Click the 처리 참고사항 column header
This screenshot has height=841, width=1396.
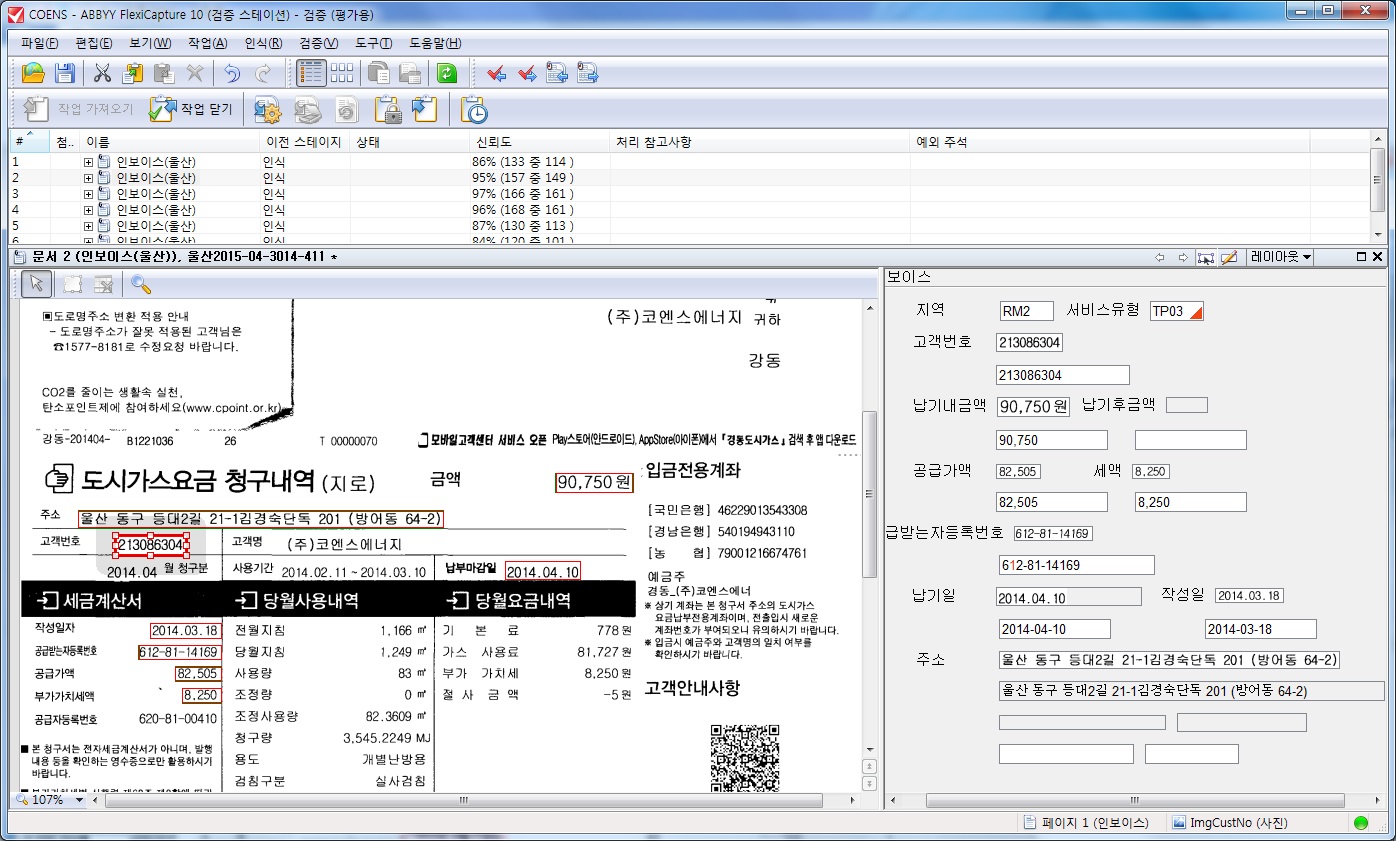click(x=760, y=142)
